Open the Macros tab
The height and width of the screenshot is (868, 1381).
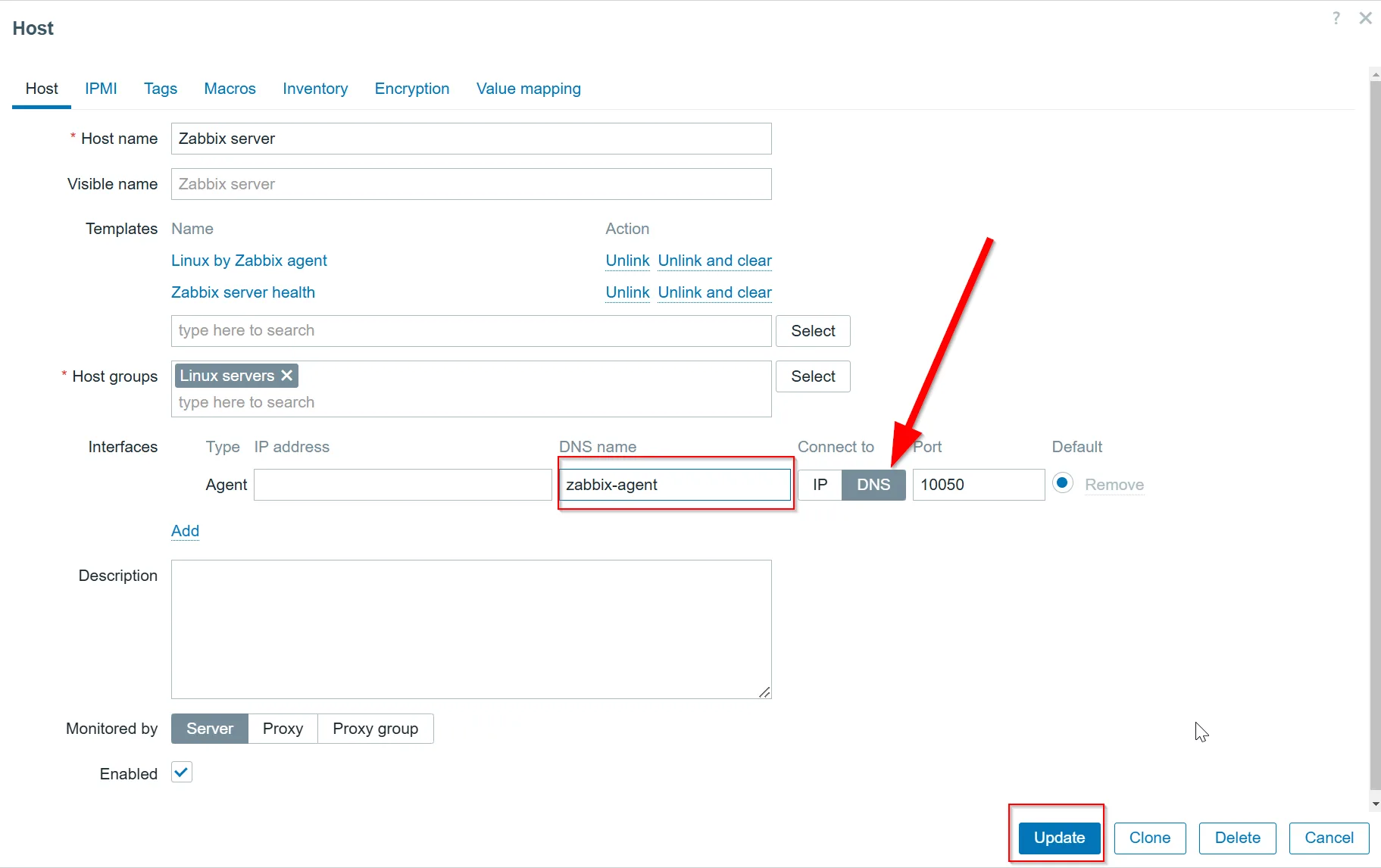[x=230, y=89]
